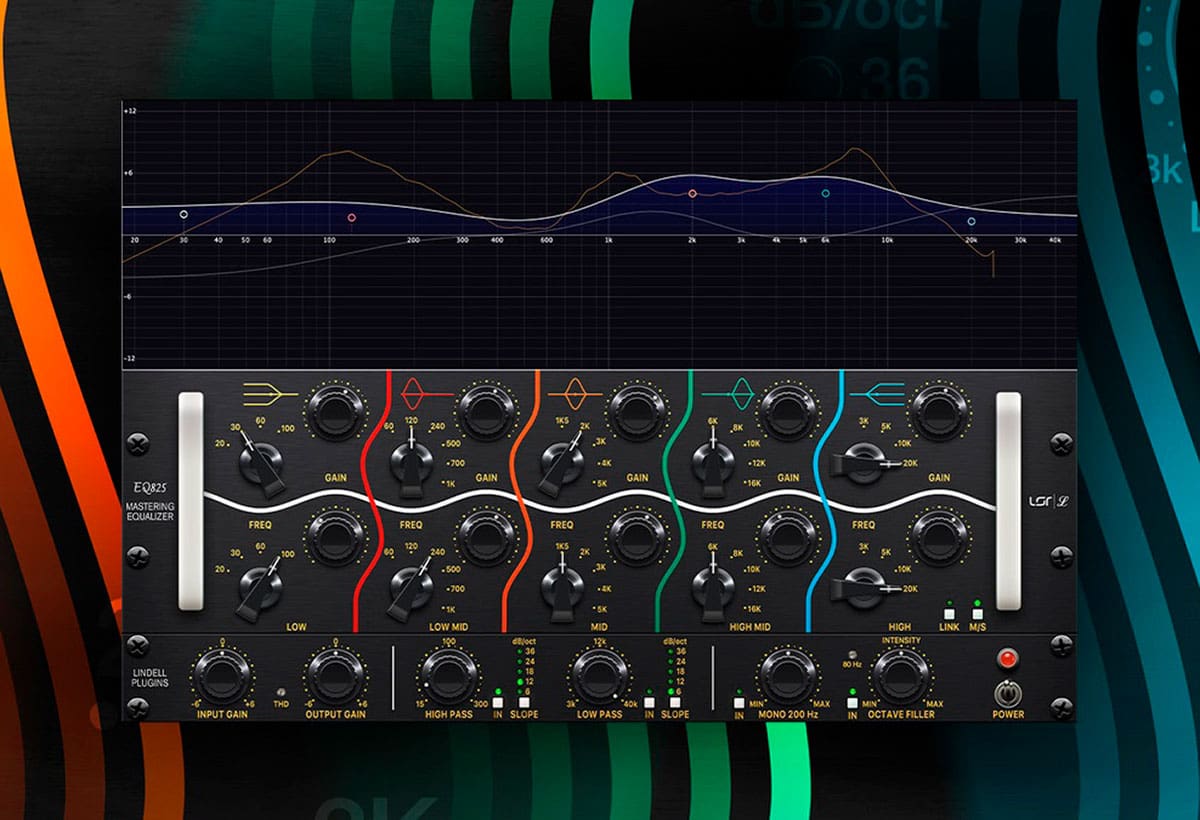The width and height of the screenshot is (1200, 820).
Task: Select the low band node near 30 Hz
Action: pos(183,214)
